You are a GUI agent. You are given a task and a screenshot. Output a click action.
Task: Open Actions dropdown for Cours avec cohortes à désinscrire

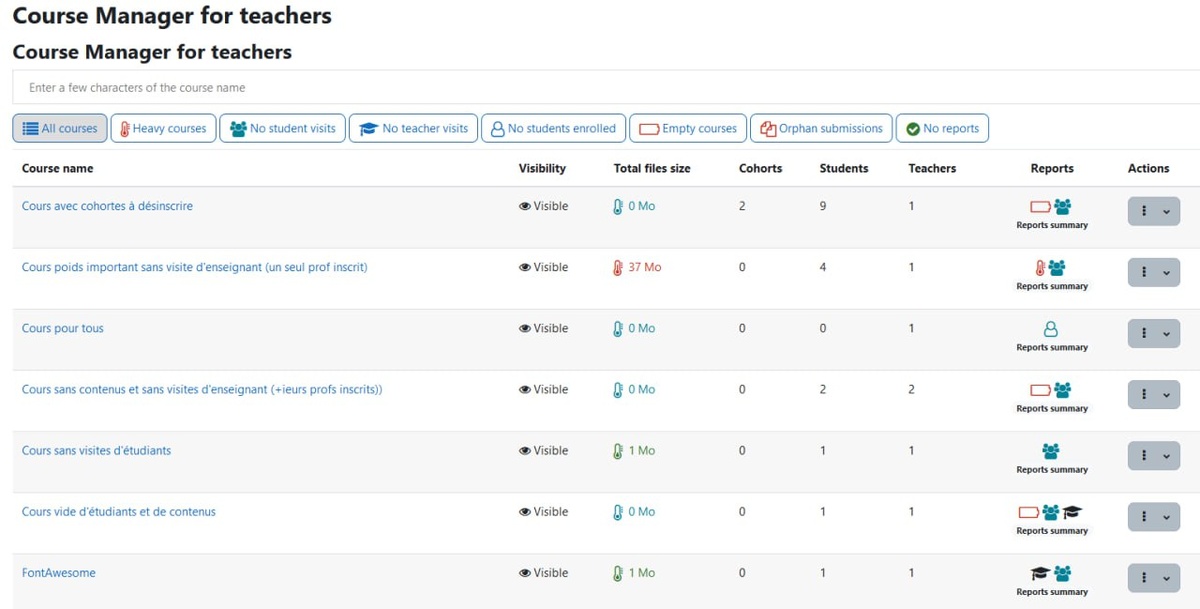(x=1154, y=211)
